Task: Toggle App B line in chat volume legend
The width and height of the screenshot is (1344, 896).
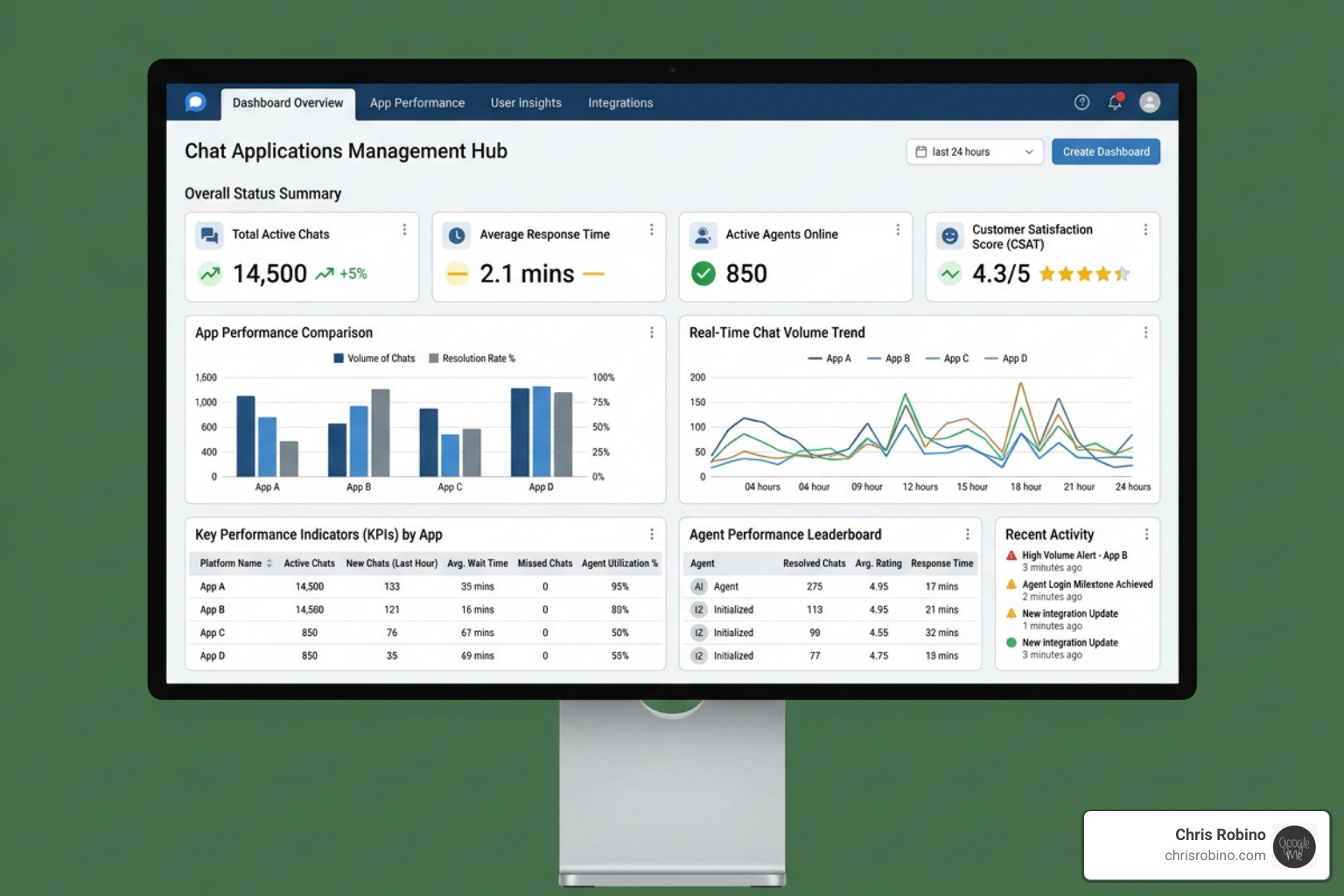Action: click(889, 359)
